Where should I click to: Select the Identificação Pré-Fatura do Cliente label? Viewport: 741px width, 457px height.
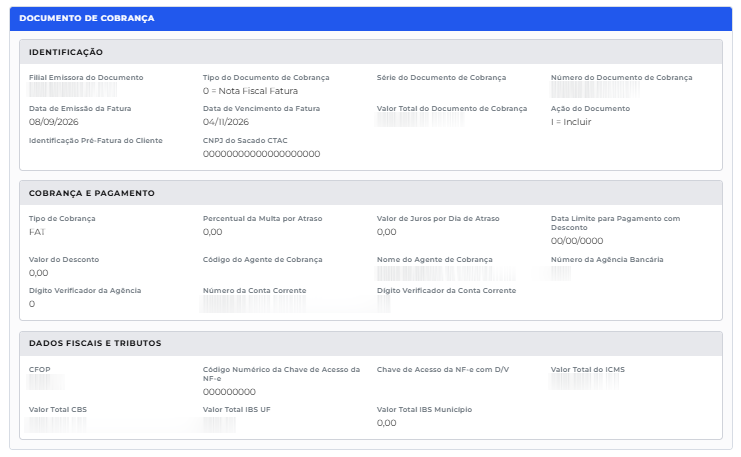95,141
